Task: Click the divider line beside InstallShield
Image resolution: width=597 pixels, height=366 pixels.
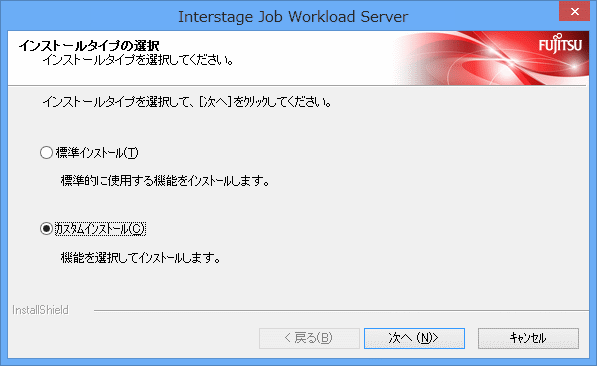Action: coord(341,310)
